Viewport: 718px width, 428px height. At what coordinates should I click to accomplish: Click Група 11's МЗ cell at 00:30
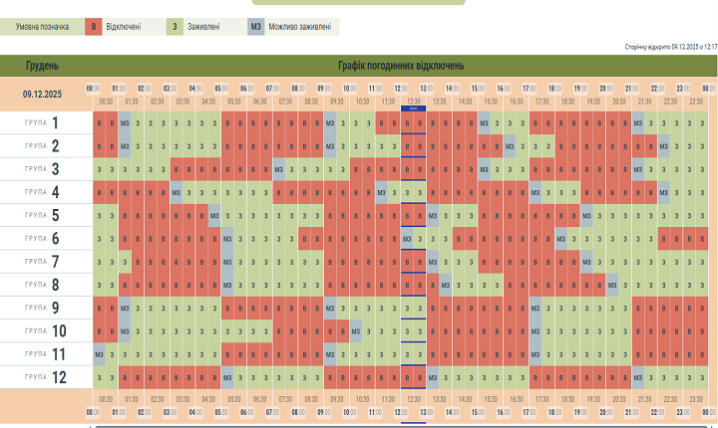pos(100,354)
